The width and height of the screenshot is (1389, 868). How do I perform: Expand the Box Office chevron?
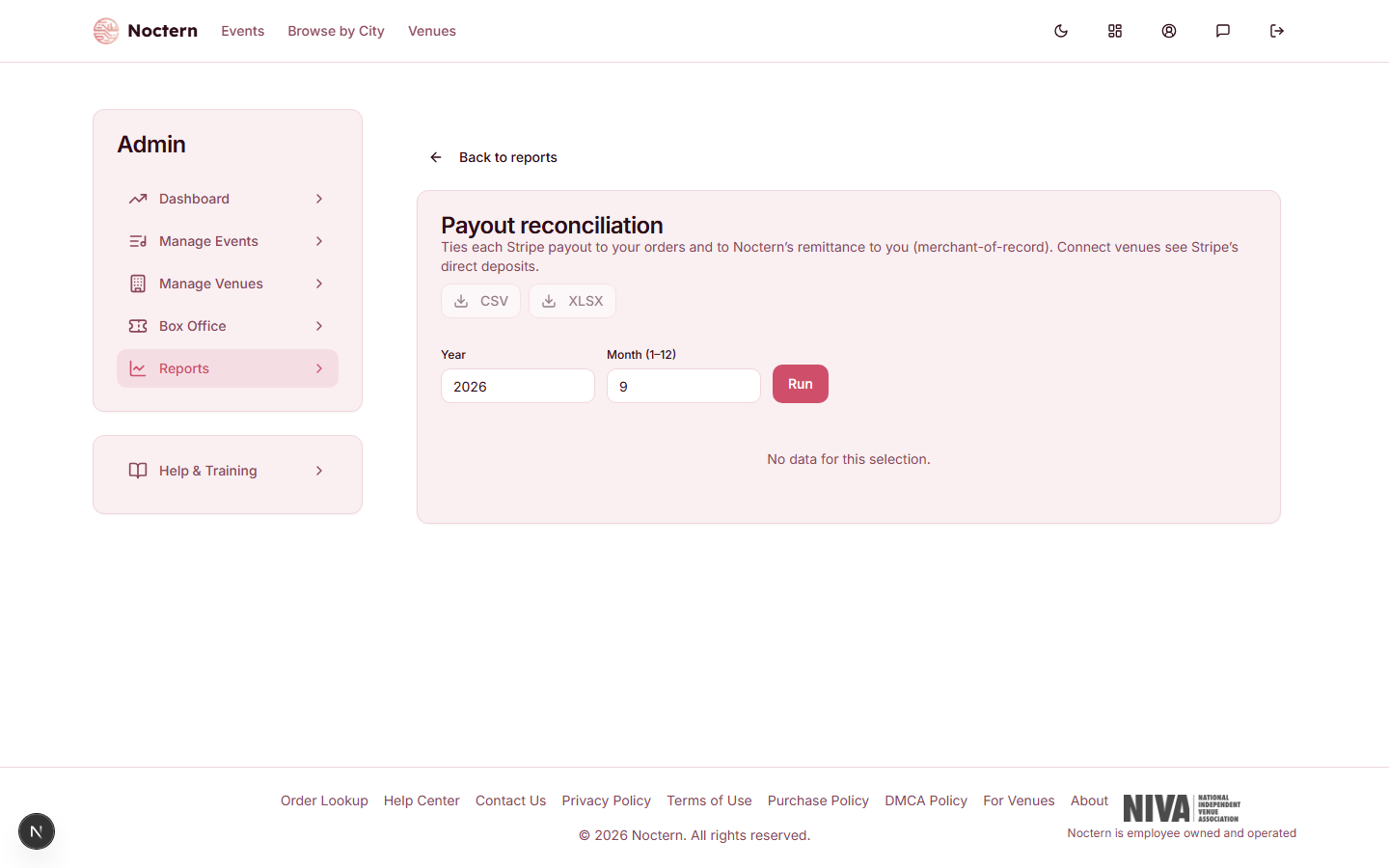coord(319,326)
